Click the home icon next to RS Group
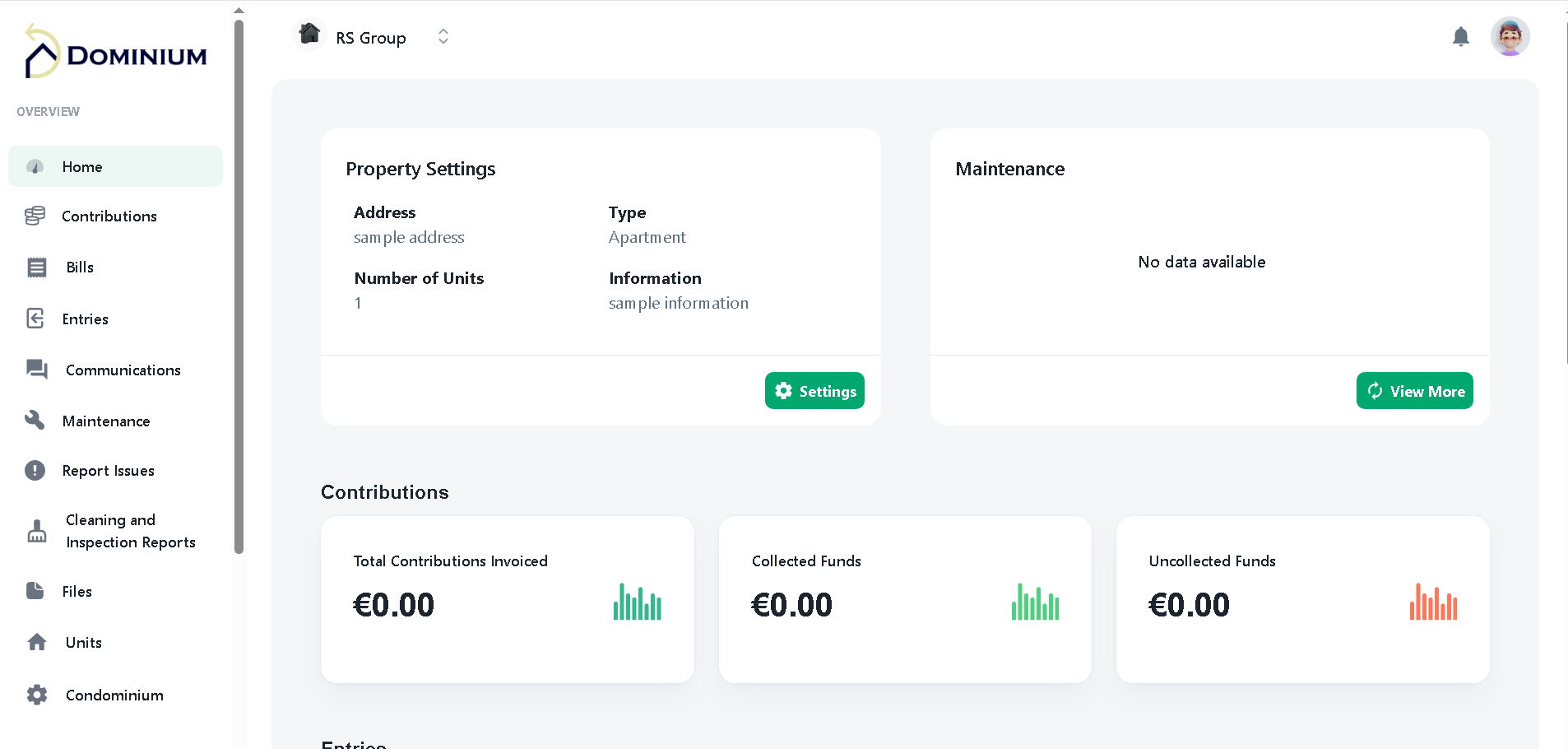Screen dimensions: 1568x749 (309, 33)
